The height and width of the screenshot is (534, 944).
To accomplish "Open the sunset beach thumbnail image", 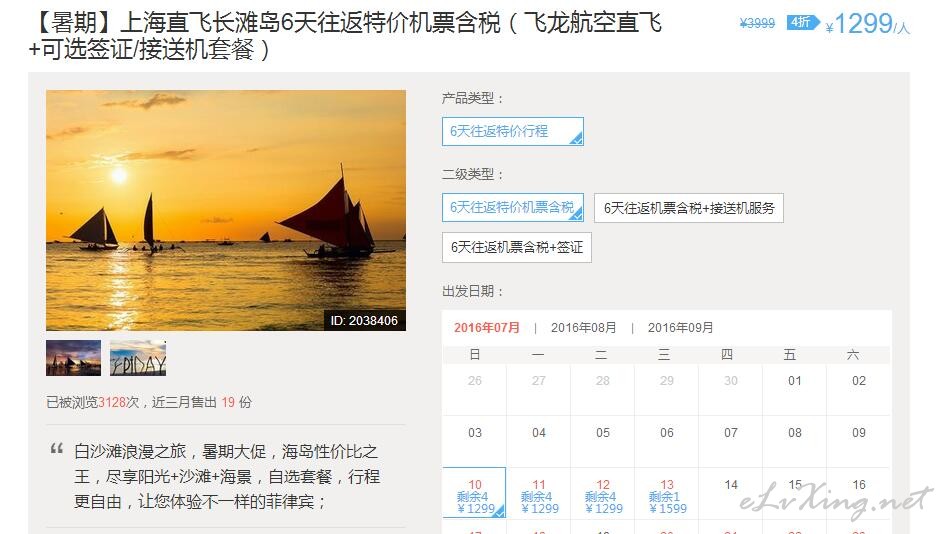I will point(73,358).
